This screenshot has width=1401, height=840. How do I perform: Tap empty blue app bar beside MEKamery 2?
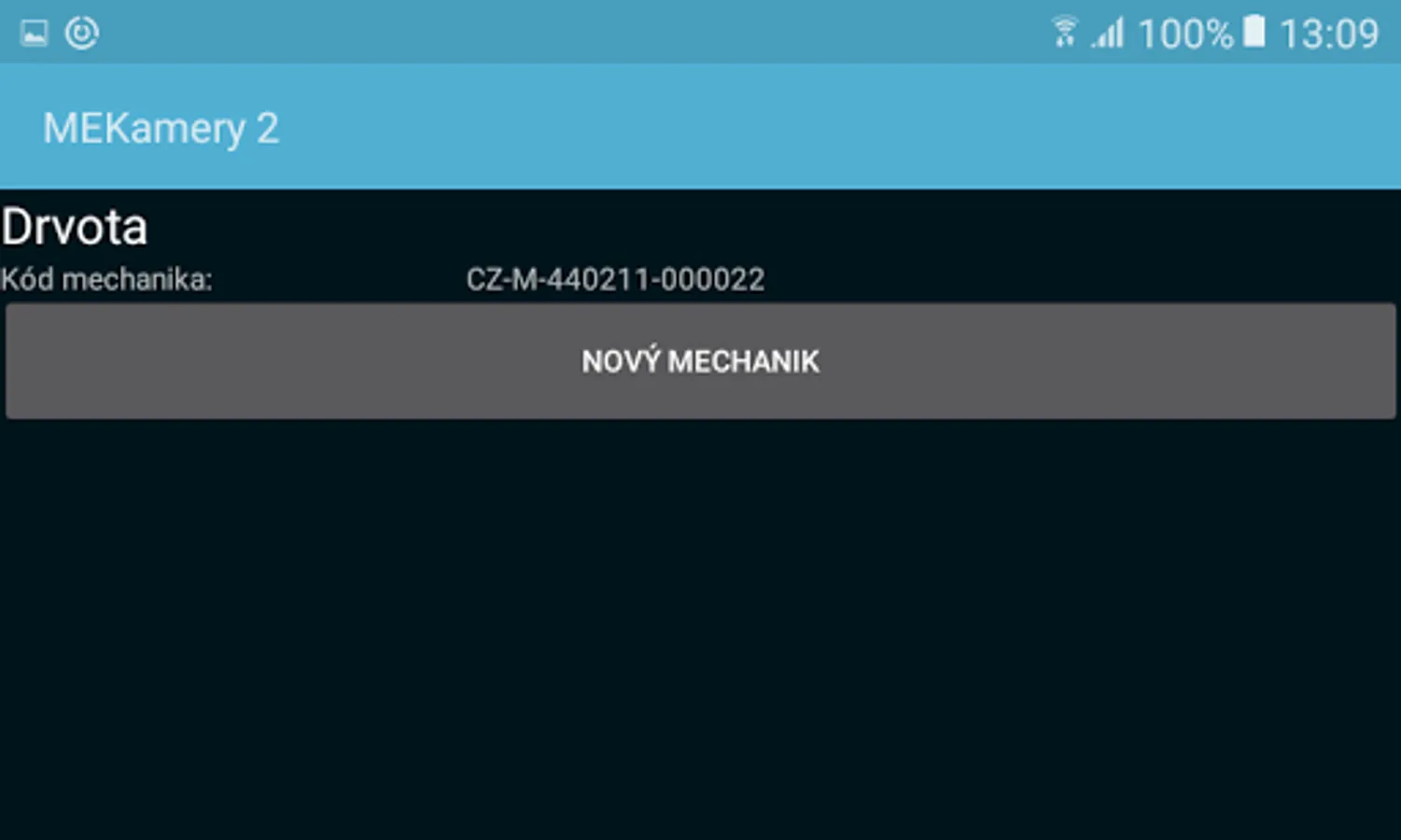pos(840,127)
